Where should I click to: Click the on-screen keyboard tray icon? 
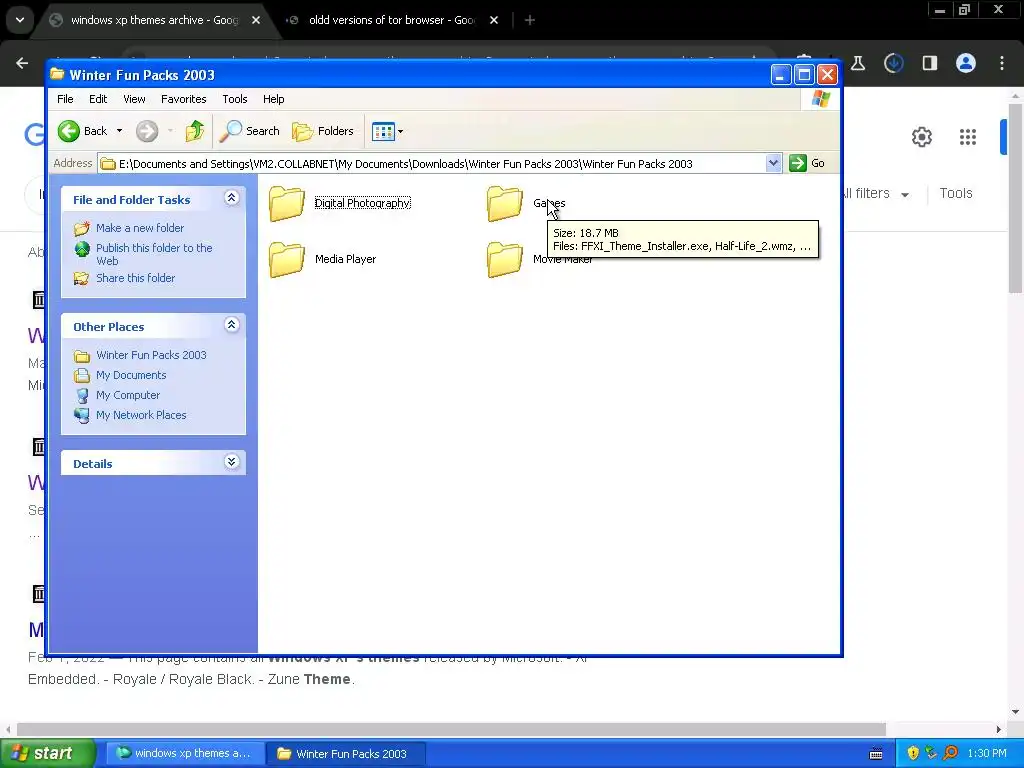point(876,754)
